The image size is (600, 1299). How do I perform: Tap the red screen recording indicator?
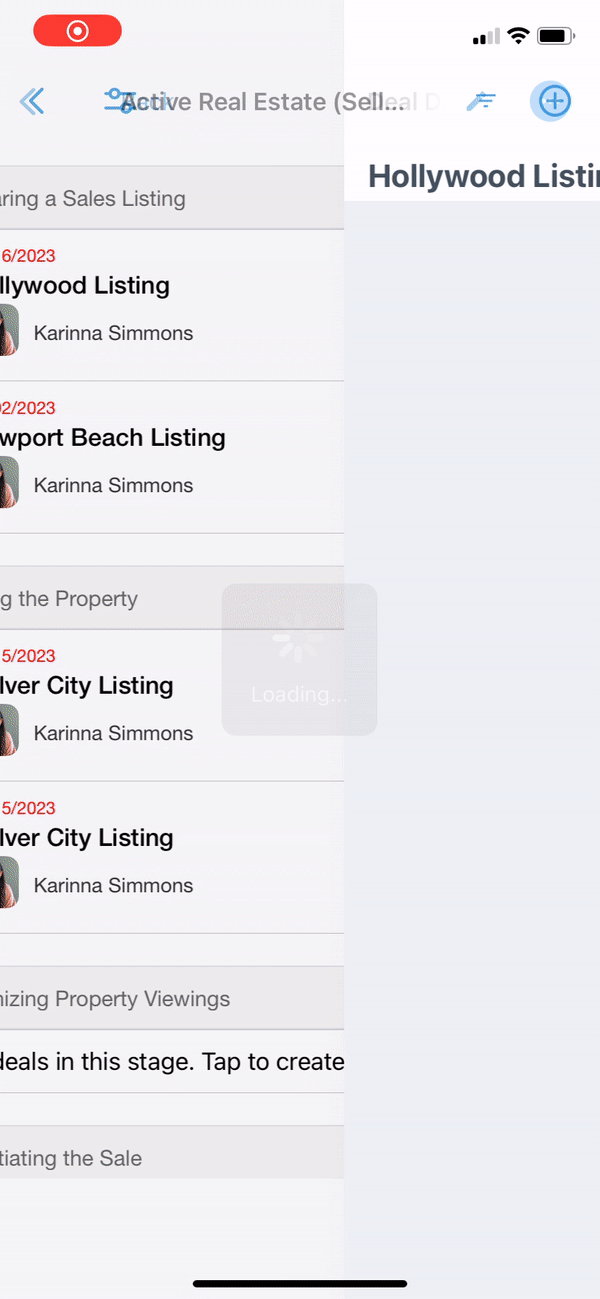[77, 31]
